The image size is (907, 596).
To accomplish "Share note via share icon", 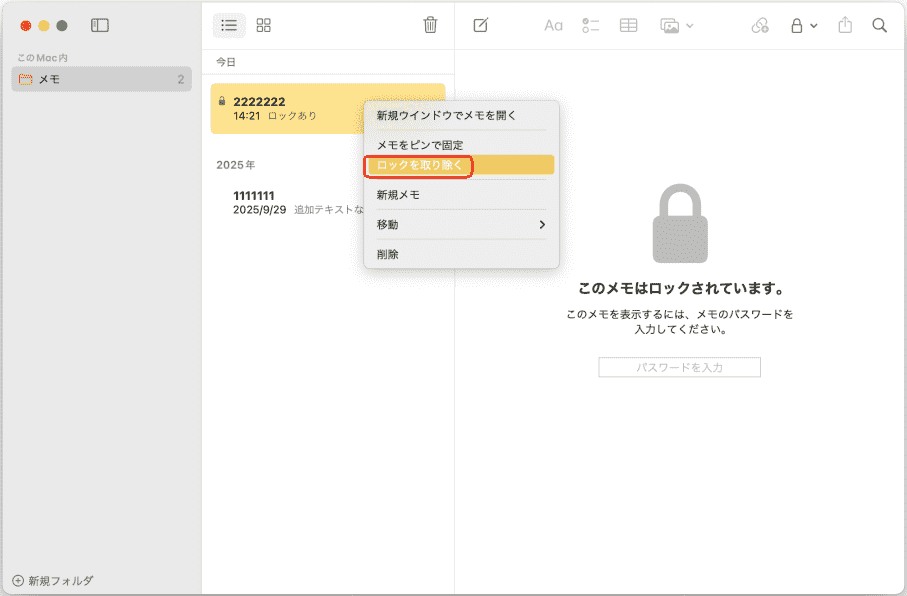I will (x=845, y=25).
